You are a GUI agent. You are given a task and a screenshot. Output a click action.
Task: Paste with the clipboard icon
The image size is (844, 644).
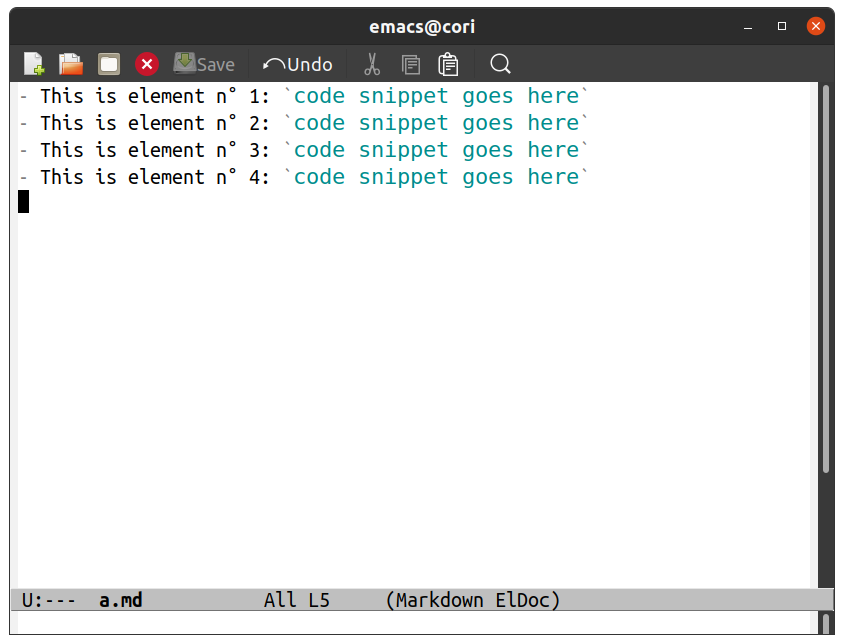[x=448, y=64]
